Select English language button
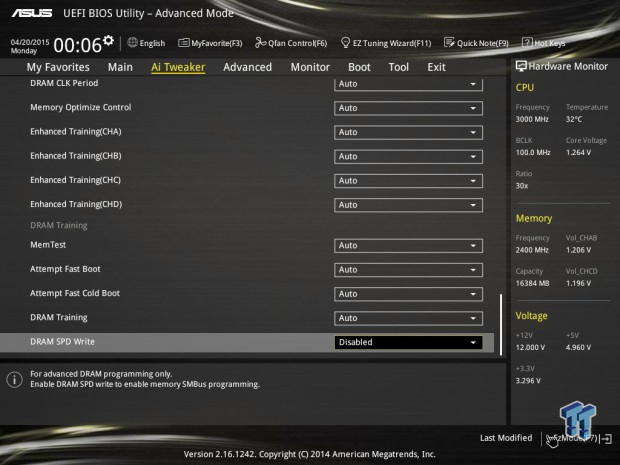620x465 pixels. [x=152, y=43]
